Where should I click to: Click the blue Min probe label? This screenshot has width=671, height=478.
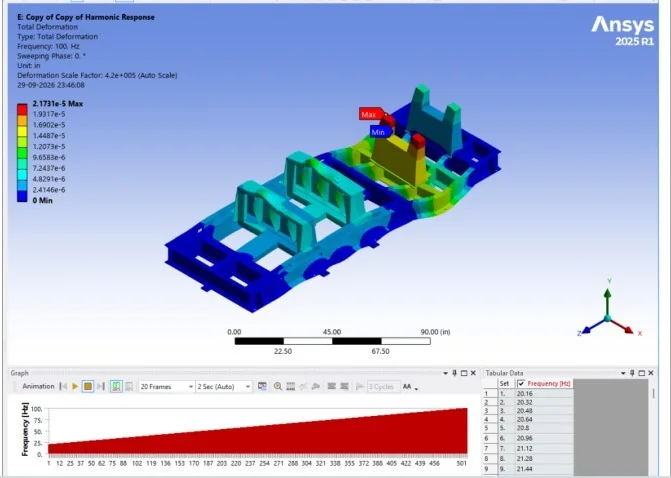[x=380, y=132]
